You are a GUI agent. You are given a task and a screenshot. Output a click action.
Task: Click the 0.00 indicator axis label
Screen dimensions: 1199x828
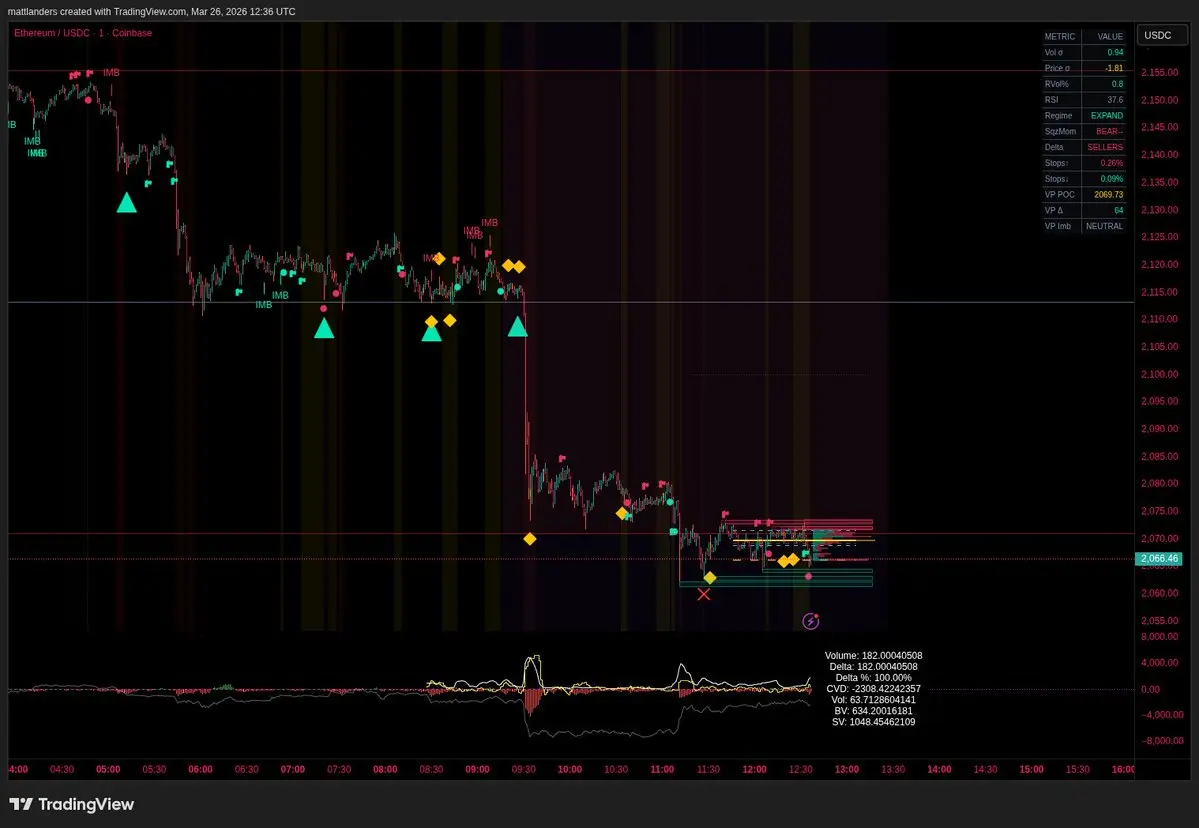[1150, 690]
